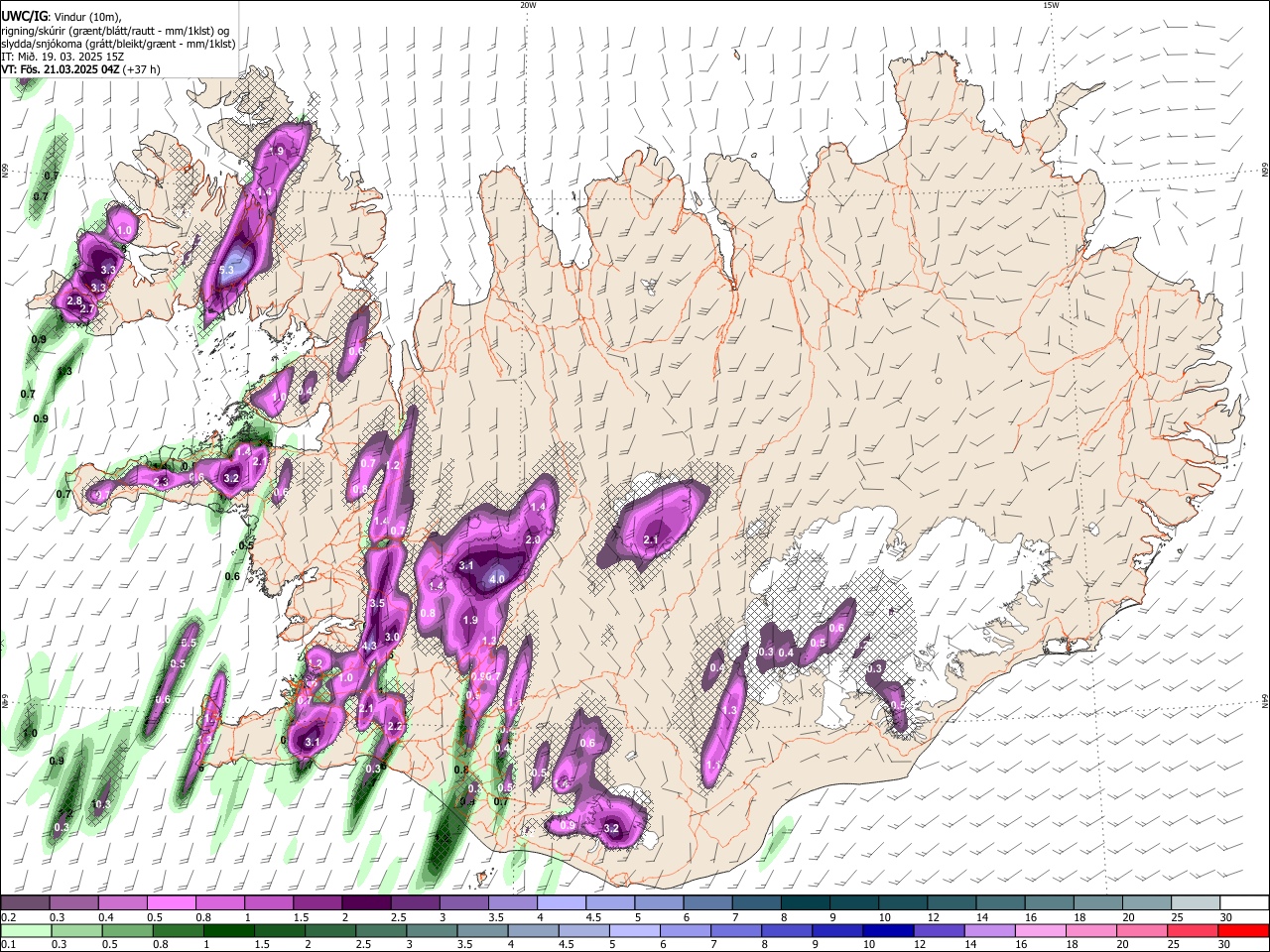Click the valid time 'VT: Fös. 21.03.2025 04Z'
The width and height of the screenshot is (1270, 952).
(61, 69)
